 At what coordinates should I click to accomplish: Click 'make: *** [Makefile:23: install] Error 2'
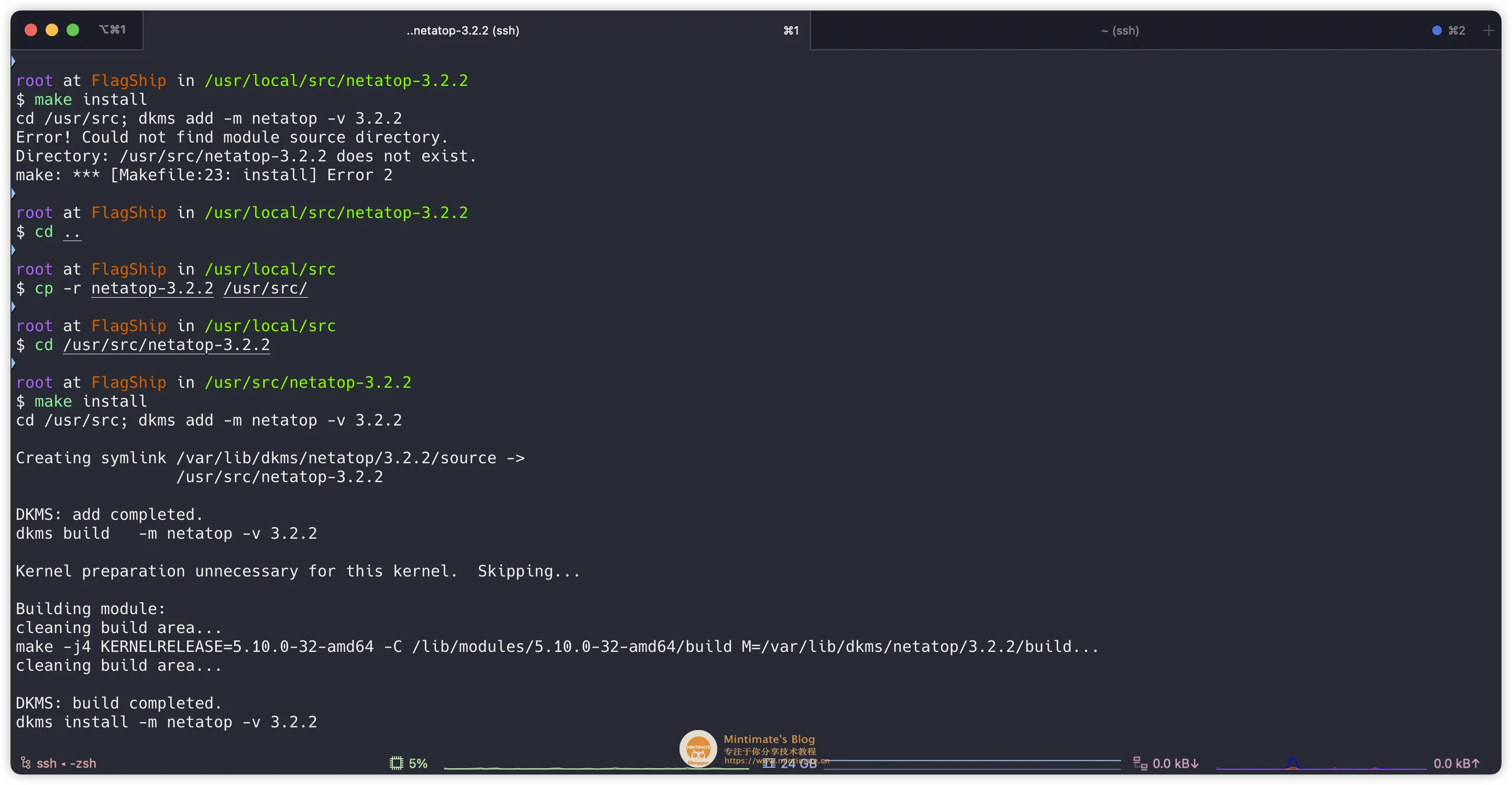click(204, 175)
